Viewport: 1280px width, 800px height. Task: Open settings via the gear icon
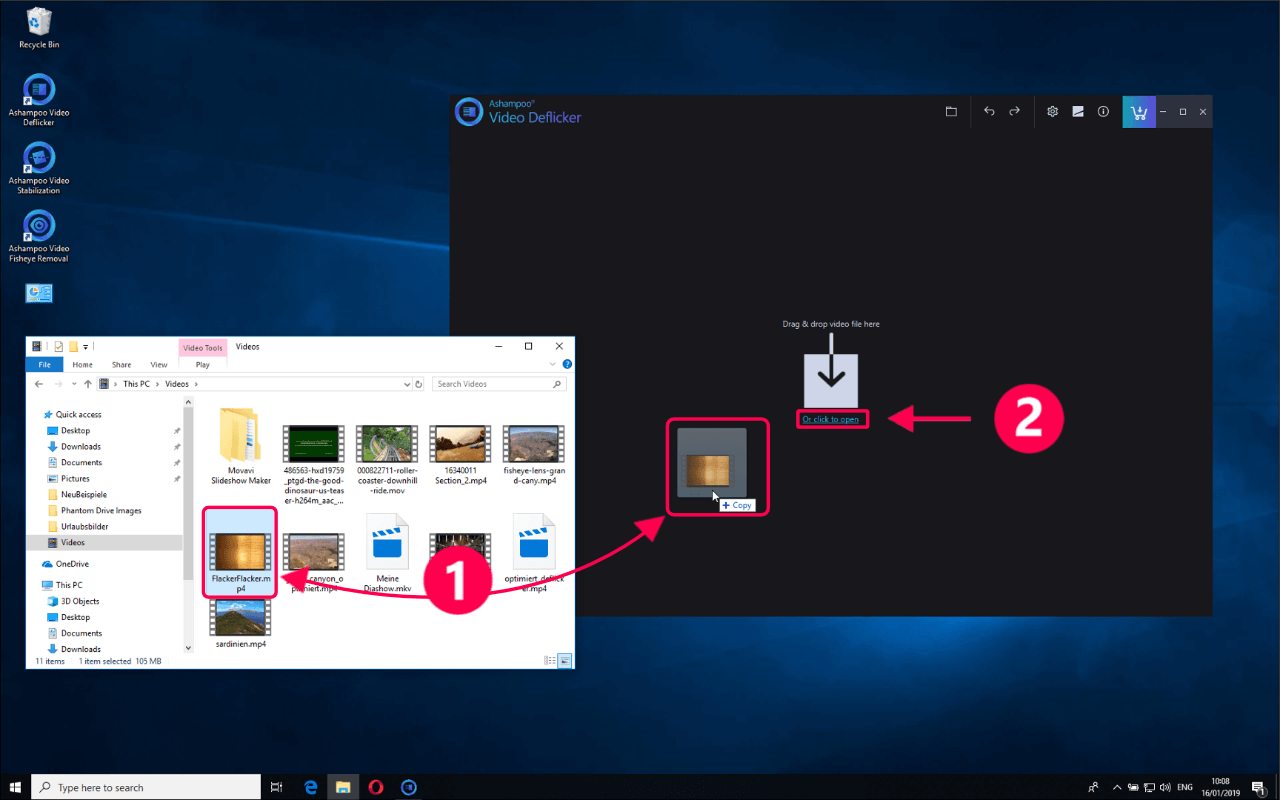tap(1052, 112)
